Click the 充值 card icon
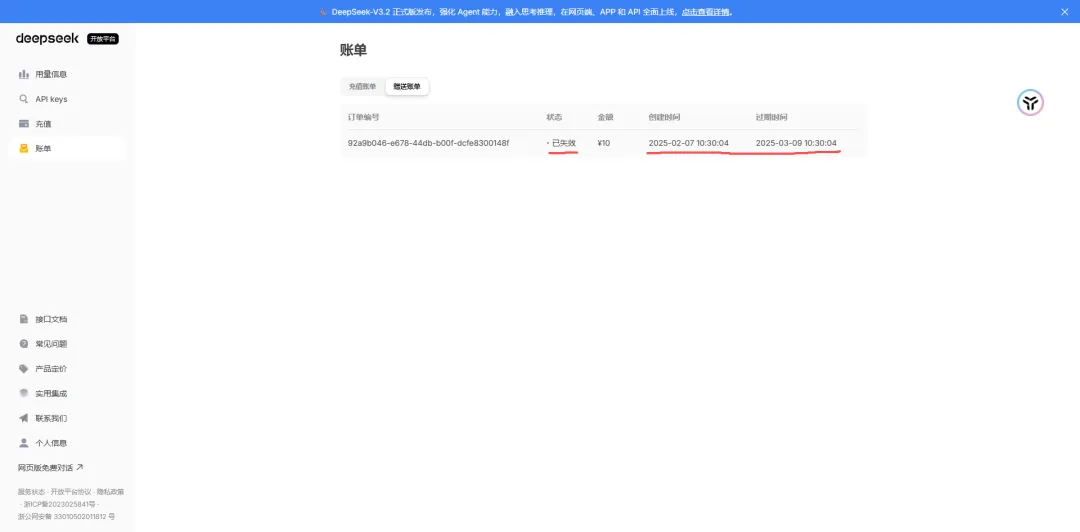Image resolution: width=1080 pixels, height=532 pixels. click(23, 123)
